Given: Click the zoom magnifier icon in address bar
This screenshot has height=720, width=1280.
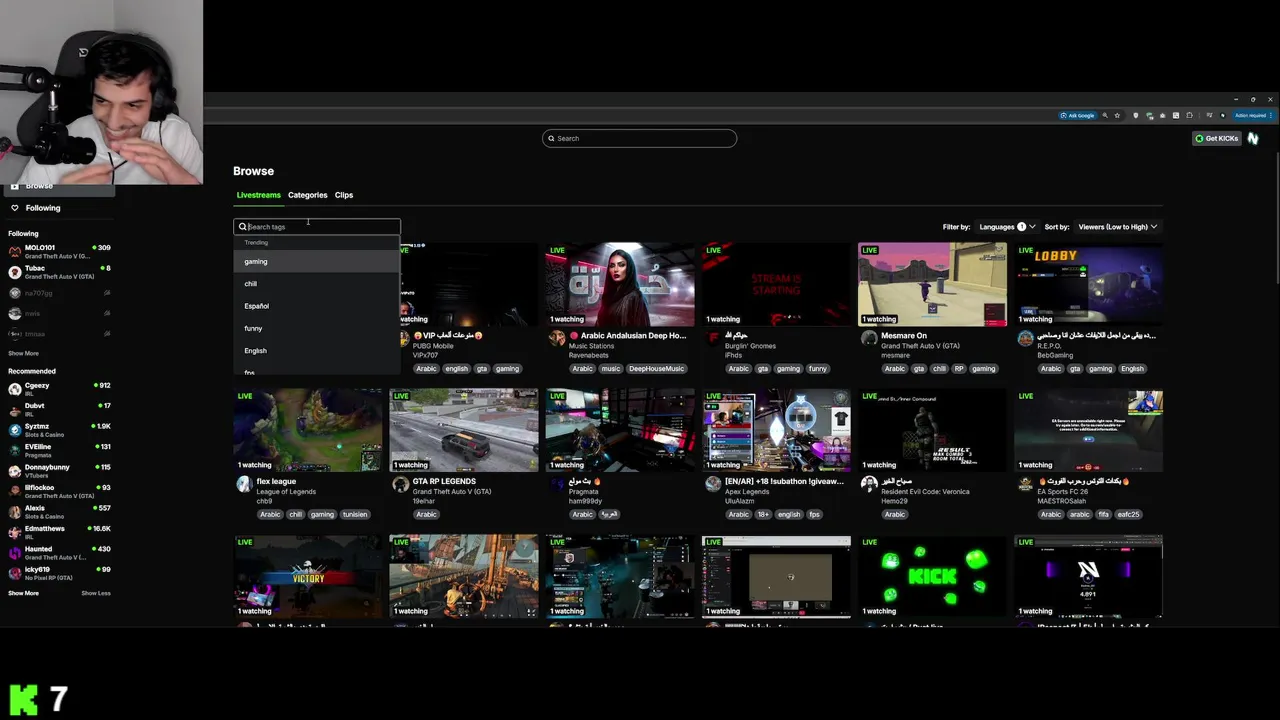Looking at the screenshot, I should click(1106, 115).
